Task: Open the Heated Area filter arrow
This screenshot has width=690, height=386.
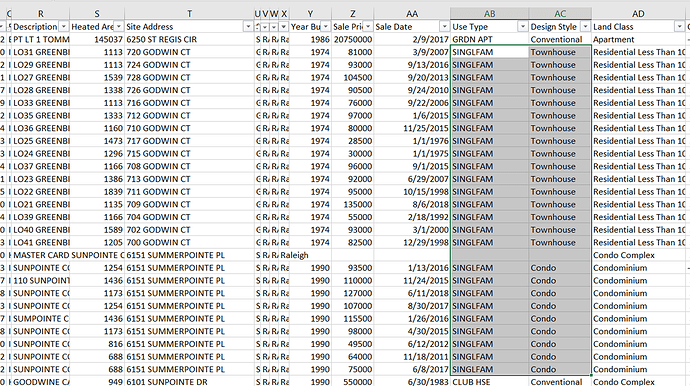Action: point(118,27)
